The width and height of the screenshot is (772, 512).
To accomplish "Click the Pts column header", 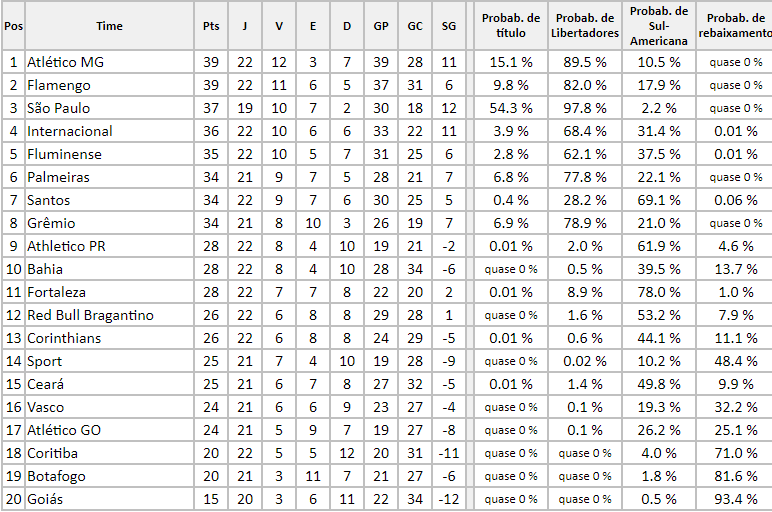I will pyautogui.click(x=211, y=26).
